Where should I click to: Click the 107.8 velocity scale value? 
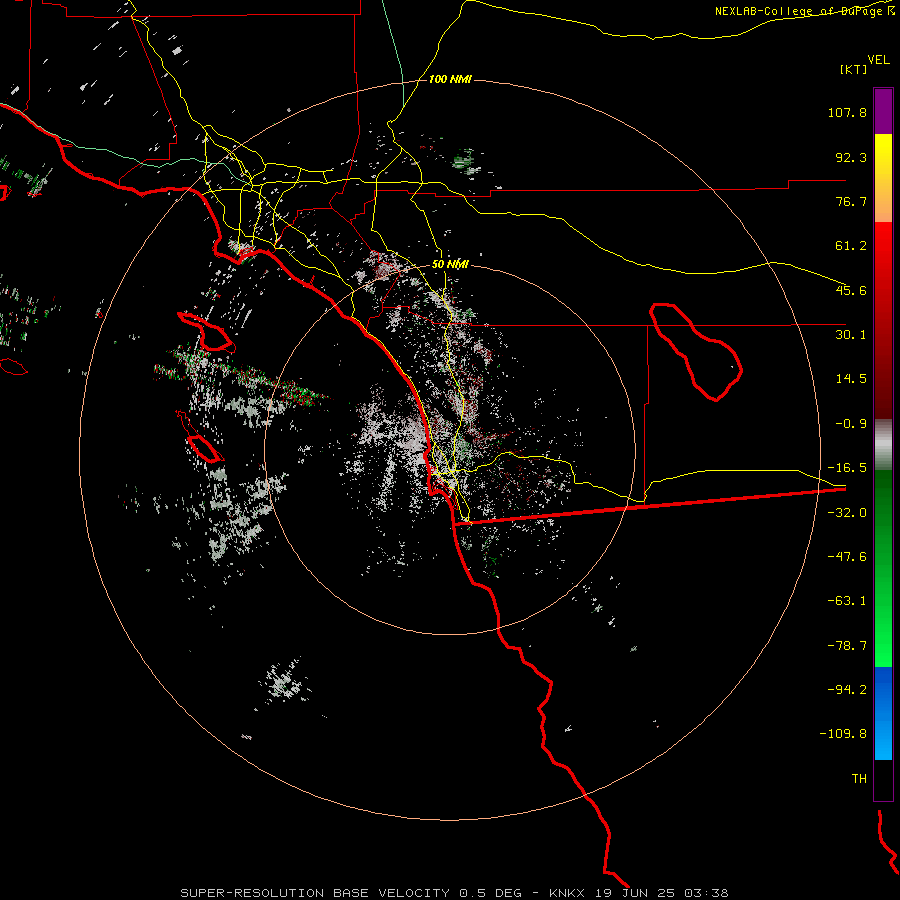coord(847,112)
